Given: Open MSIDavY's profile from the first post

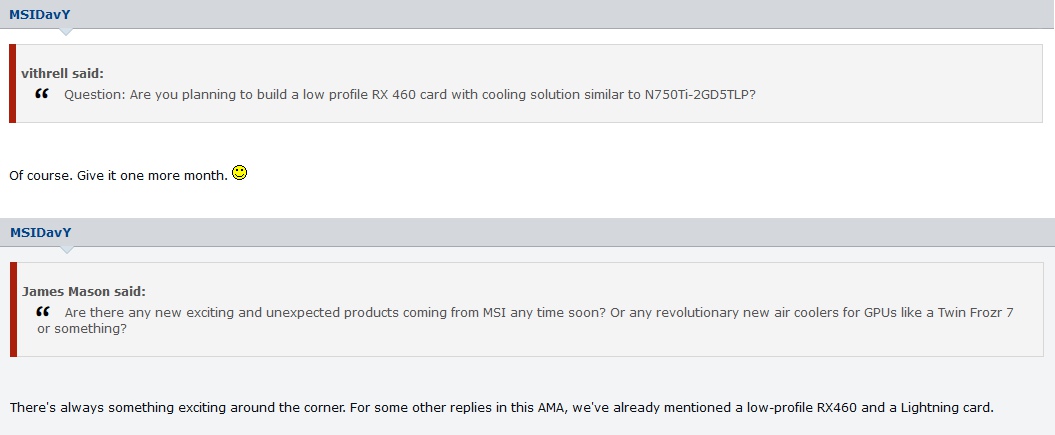Looking at the screenshot, I should [40, 15].
